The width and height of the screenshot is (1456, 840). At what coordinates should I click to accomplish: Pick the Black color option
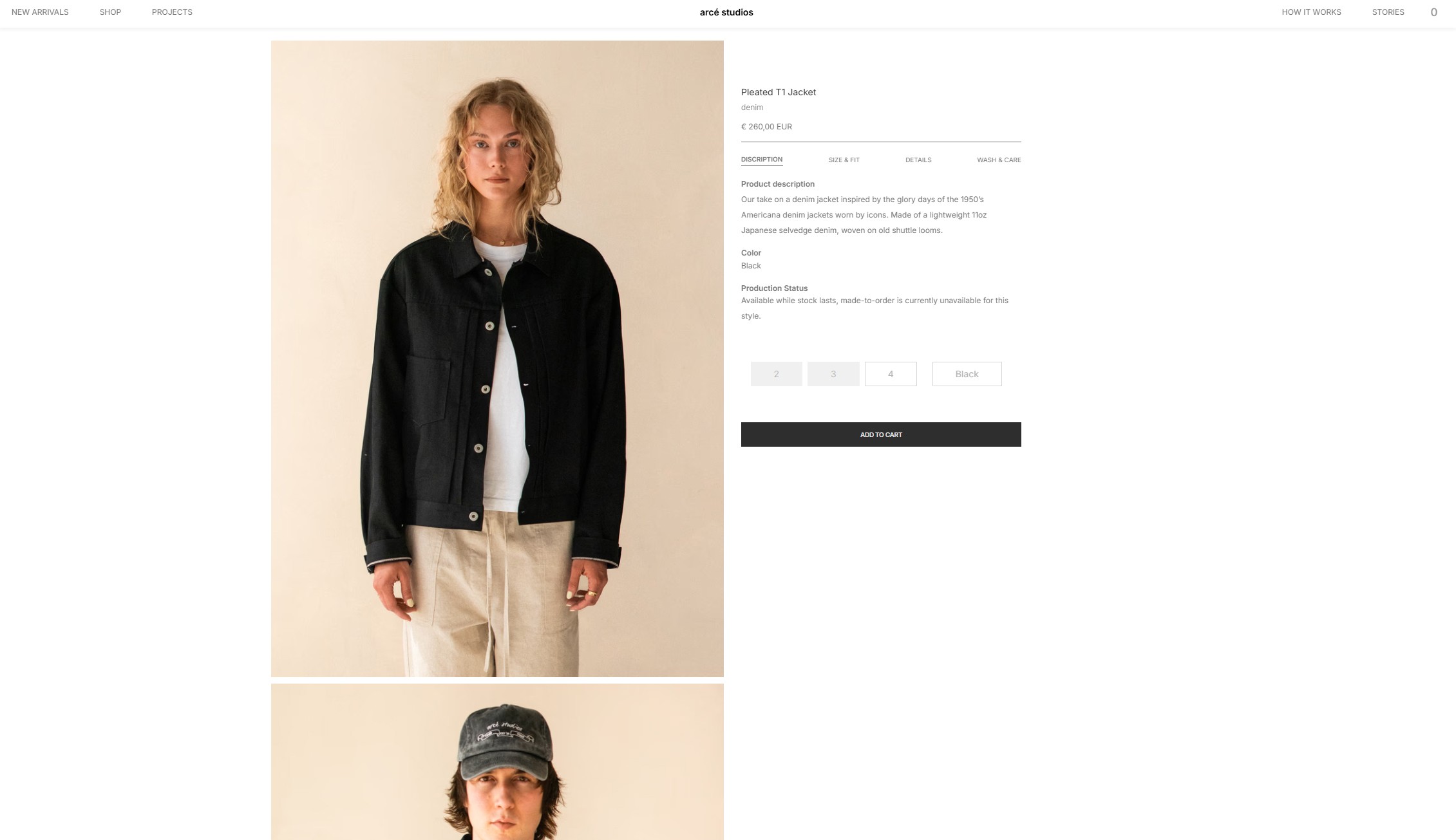click(967, 374)
